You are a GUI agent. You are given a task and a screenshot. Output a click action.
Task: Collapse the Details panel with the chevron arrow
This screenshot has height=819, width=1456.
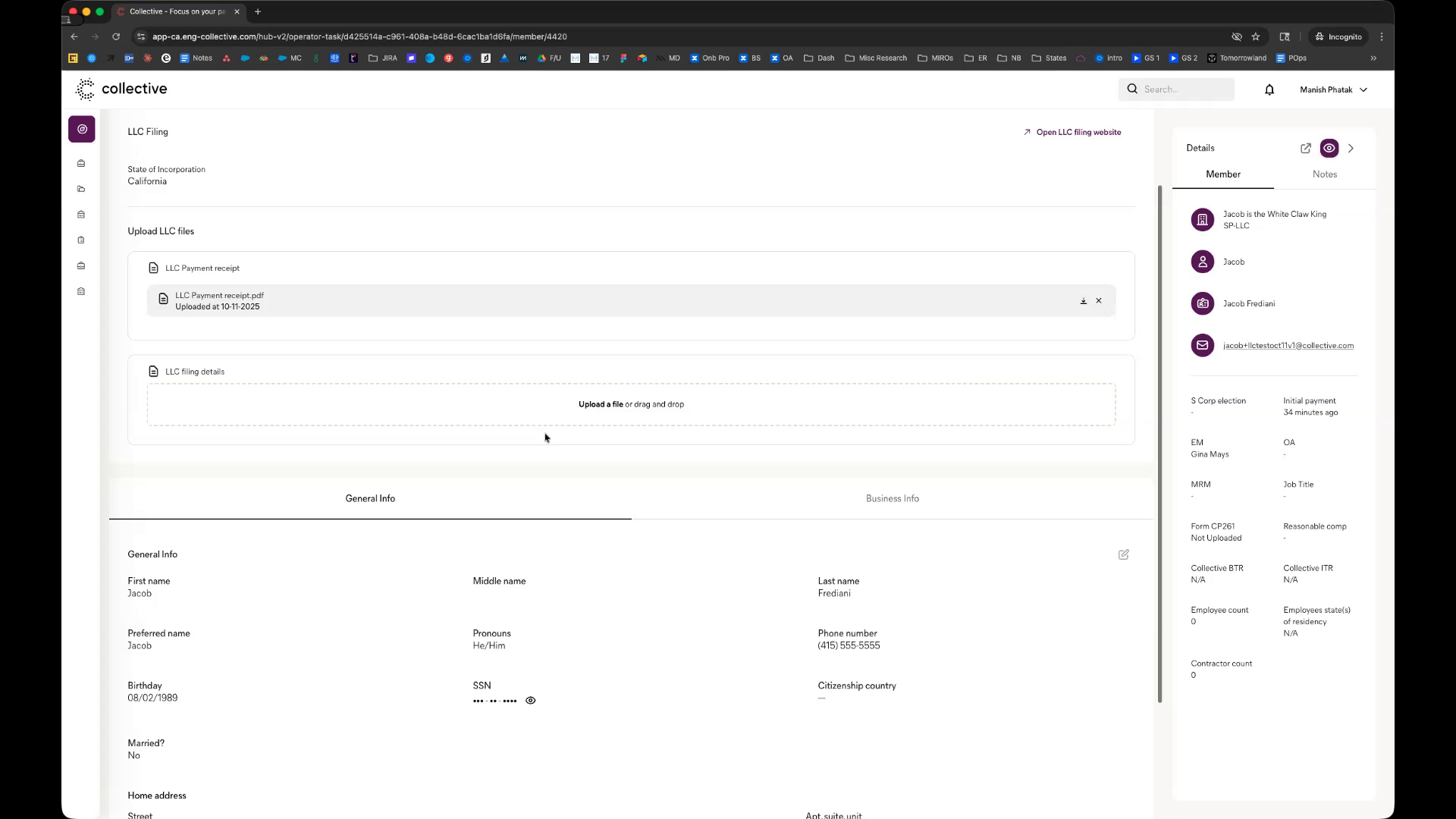[1351, 149]
